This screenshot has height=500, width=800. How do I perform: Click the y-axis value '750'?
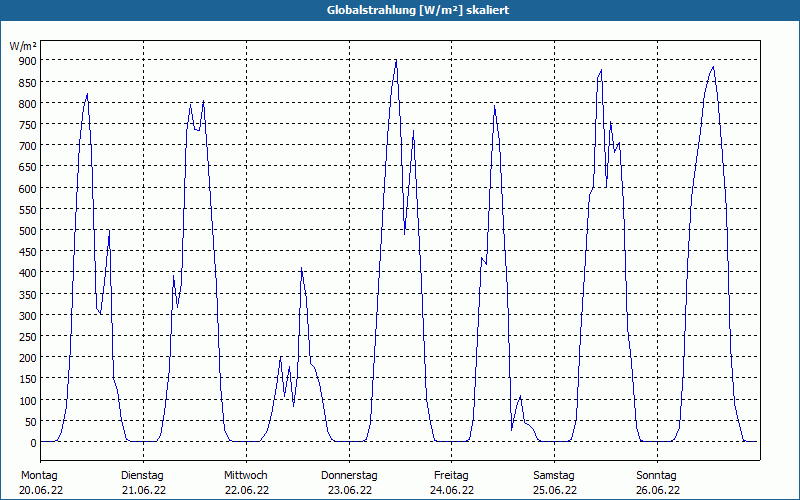coord(28,124)
